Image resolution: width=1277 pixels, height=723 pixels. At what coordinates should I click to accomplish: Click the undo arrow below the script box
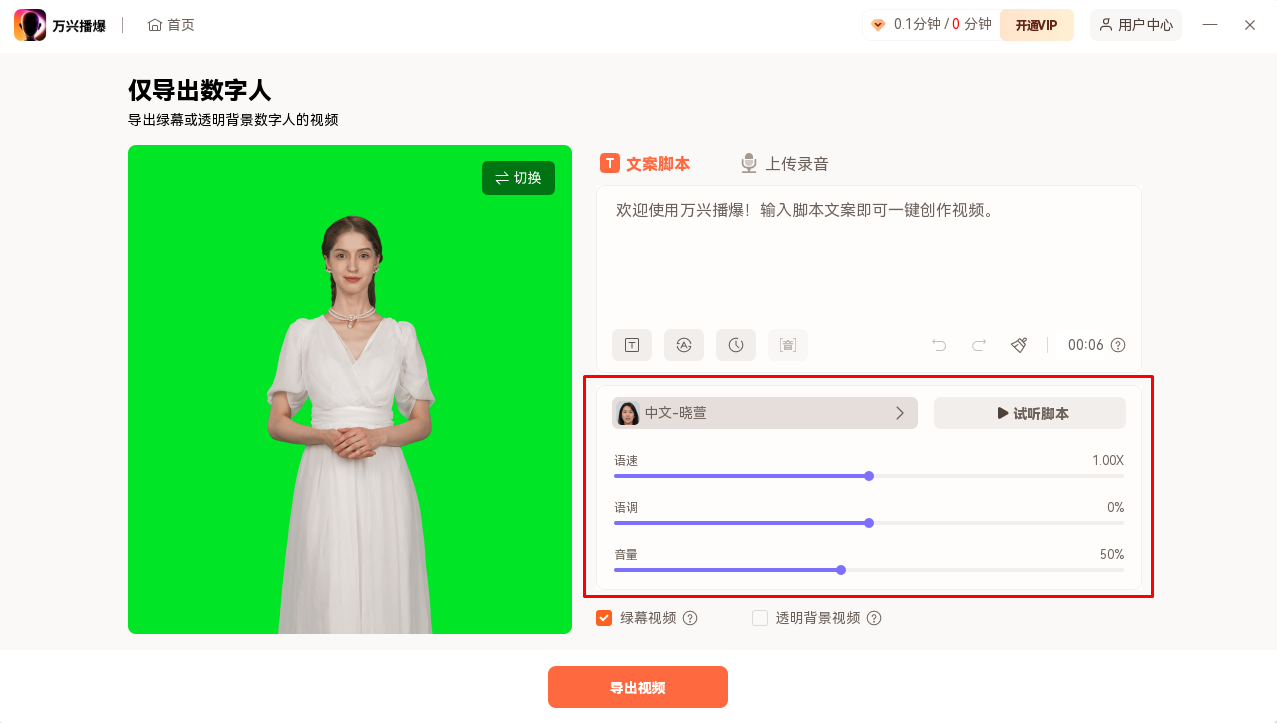tap(938, 344)
